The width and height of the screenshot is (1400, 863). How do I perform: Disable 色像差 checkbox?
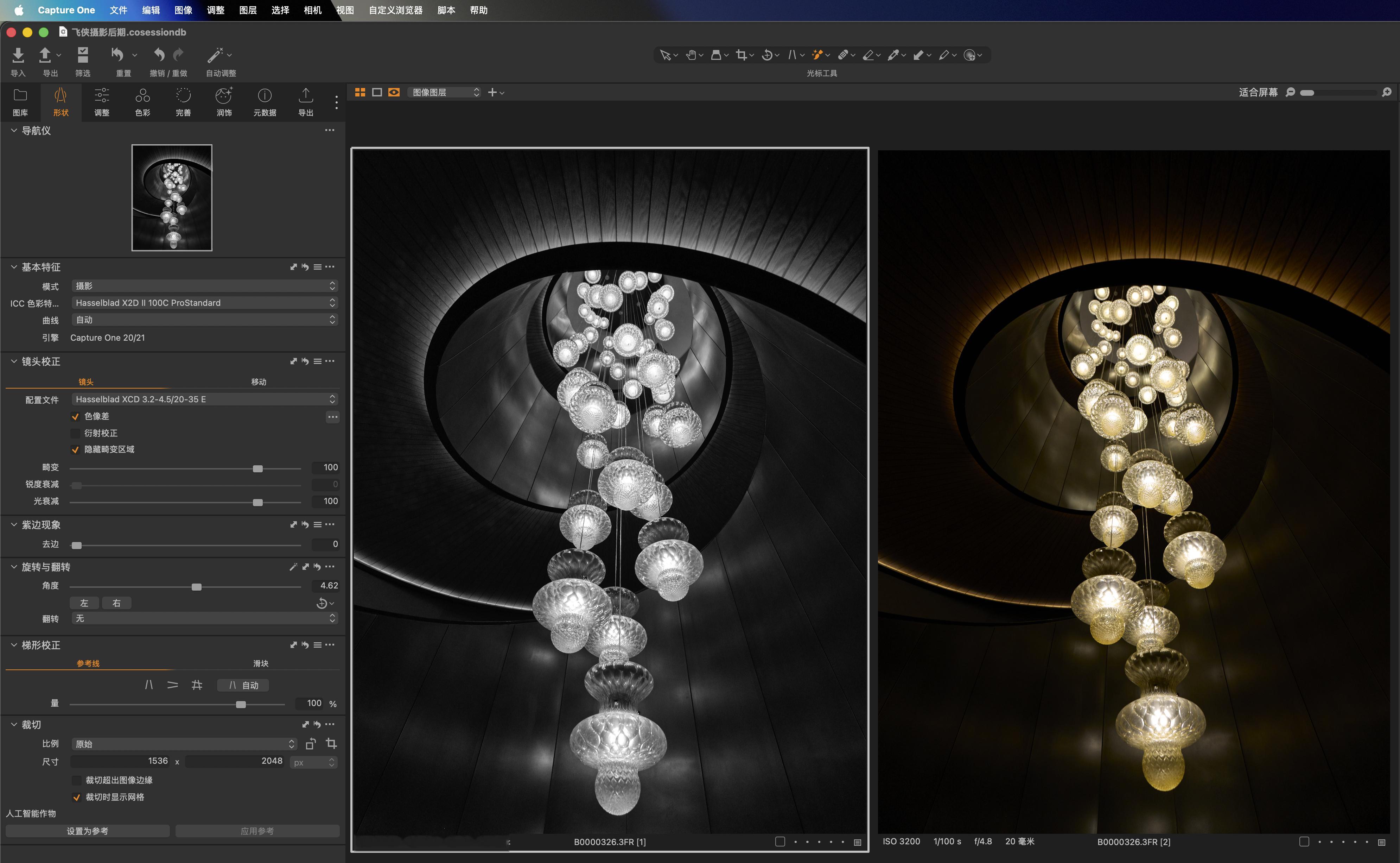pyautogui.click(x=75, y=417)
